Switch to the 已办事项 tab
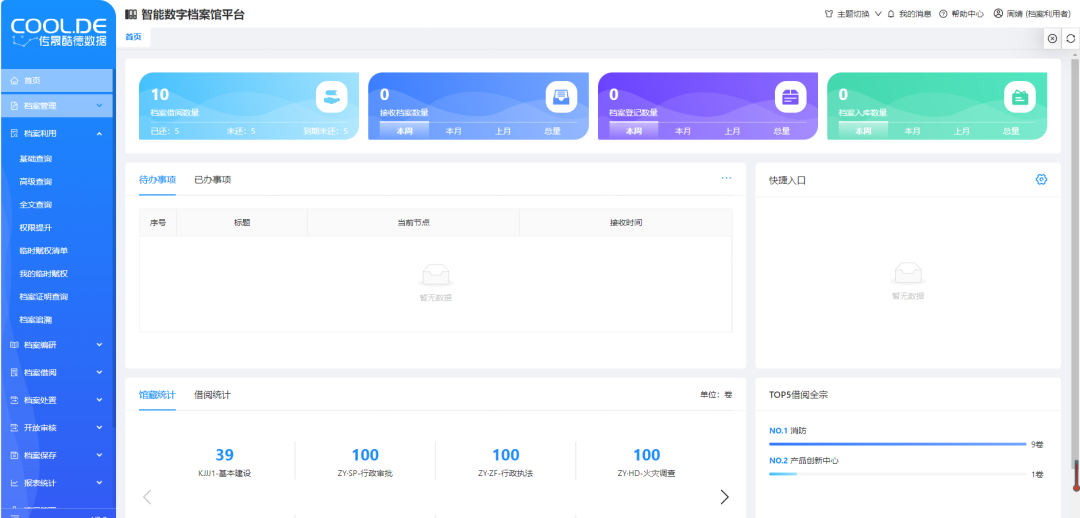The image size is (1080, 518). pos(212,180)
